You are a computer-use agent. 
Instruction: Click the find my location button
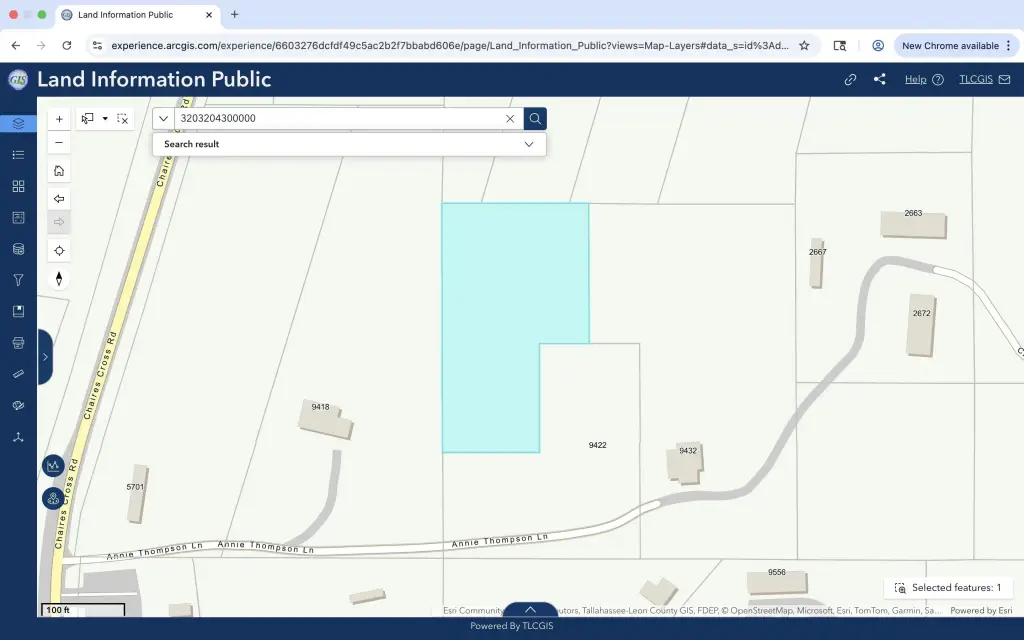(x=59, y=250)
